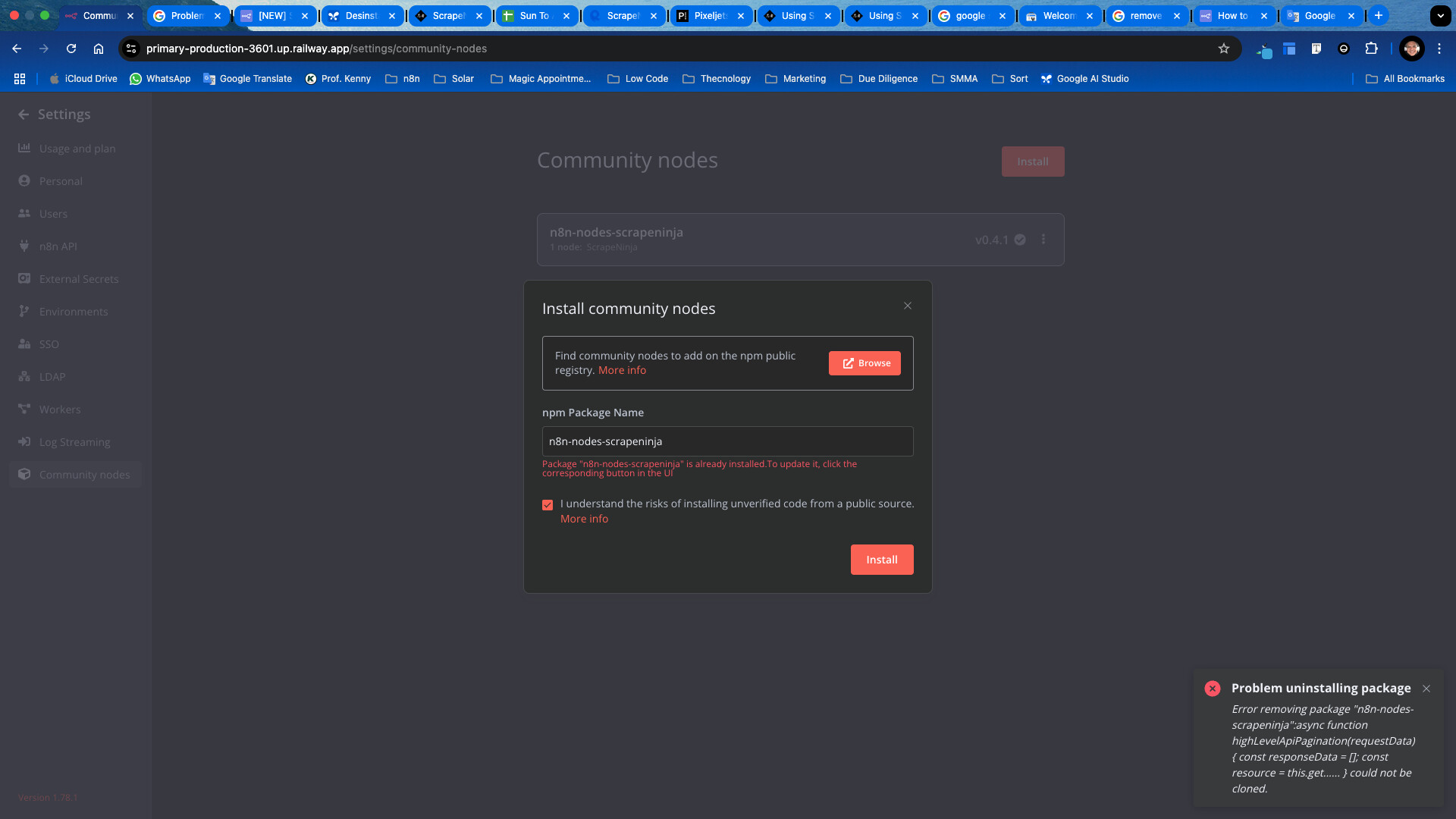
Task: Open the Usage and plan settings
Action: click(x=77, y=149)
